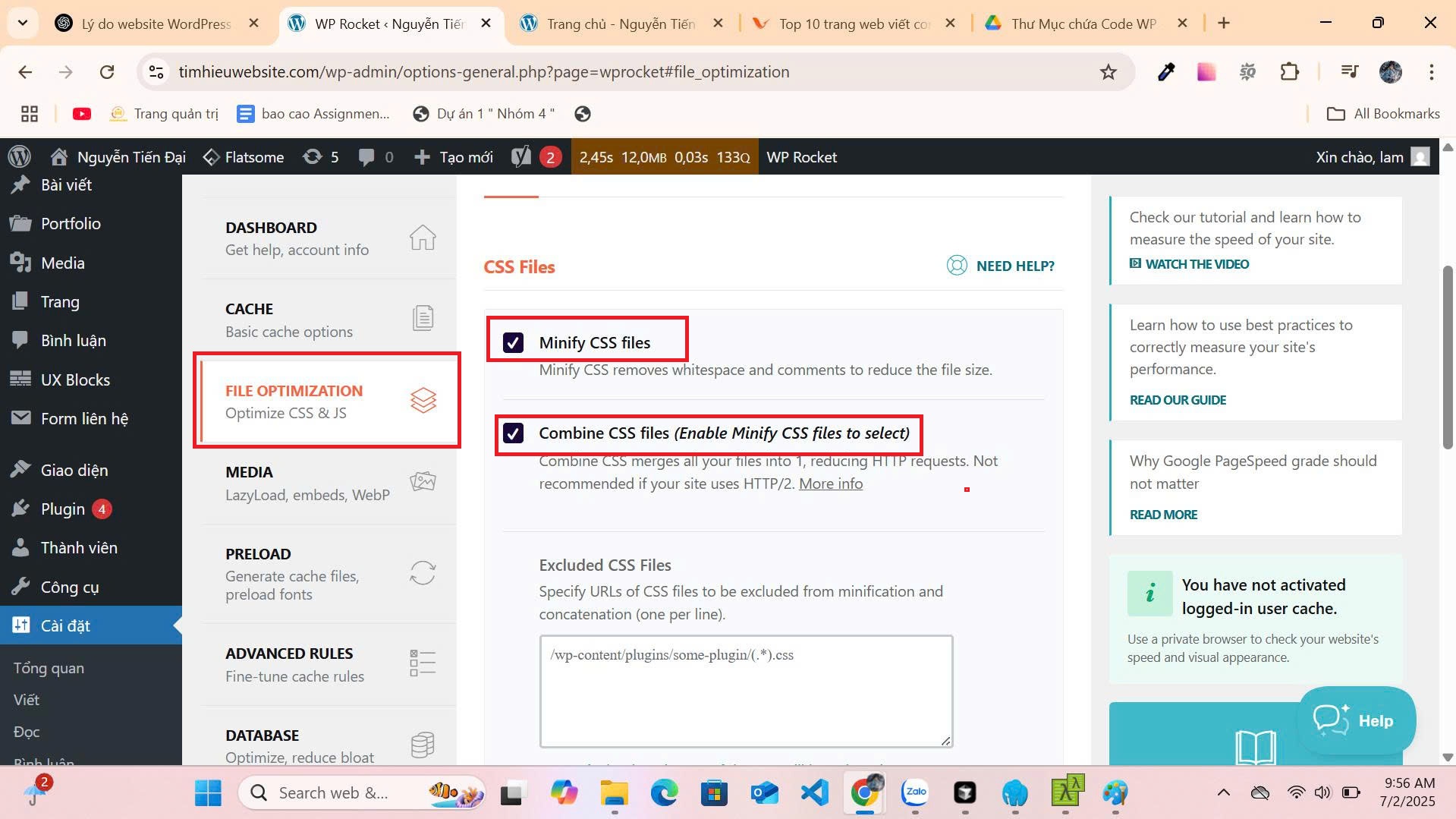Open Tạo mới menu in admin bar
Image resolution: width=1456 pixels, height=819 pixels.
[454, 157]
